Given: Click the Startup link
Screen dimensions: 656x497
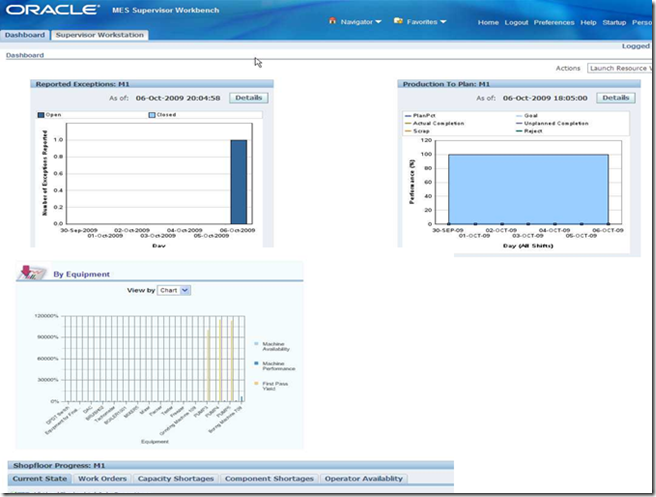Looking at the screenshot, I should pyautogui.click(x=614, y=22).
